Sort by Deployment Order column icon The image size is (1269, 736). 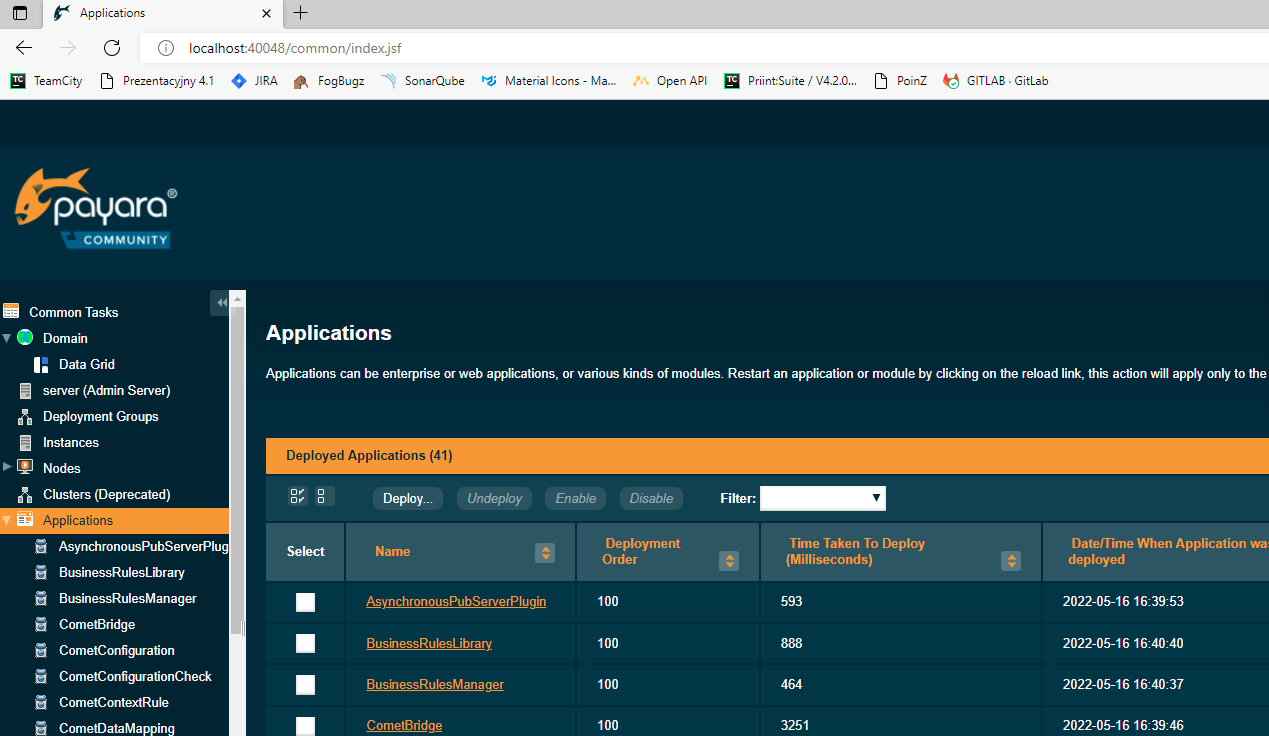pos(730,561)
